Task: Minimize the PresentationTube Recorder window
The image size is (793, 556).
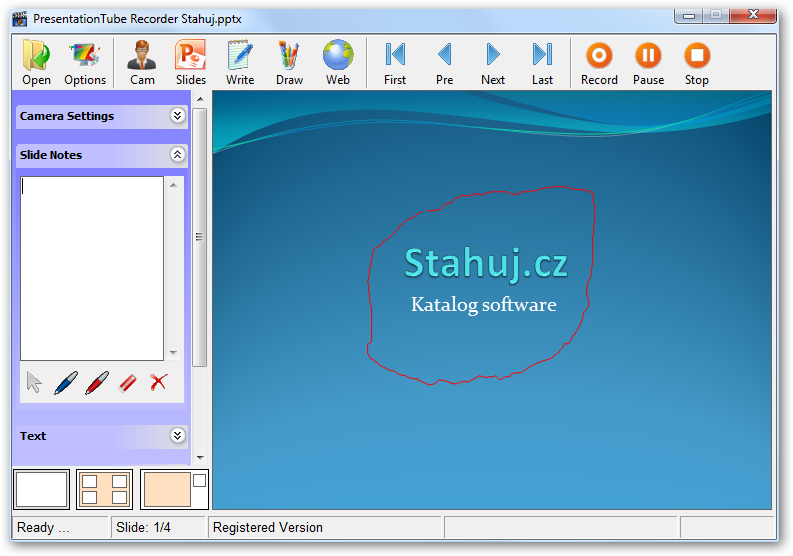Action: tap(688, 15)
